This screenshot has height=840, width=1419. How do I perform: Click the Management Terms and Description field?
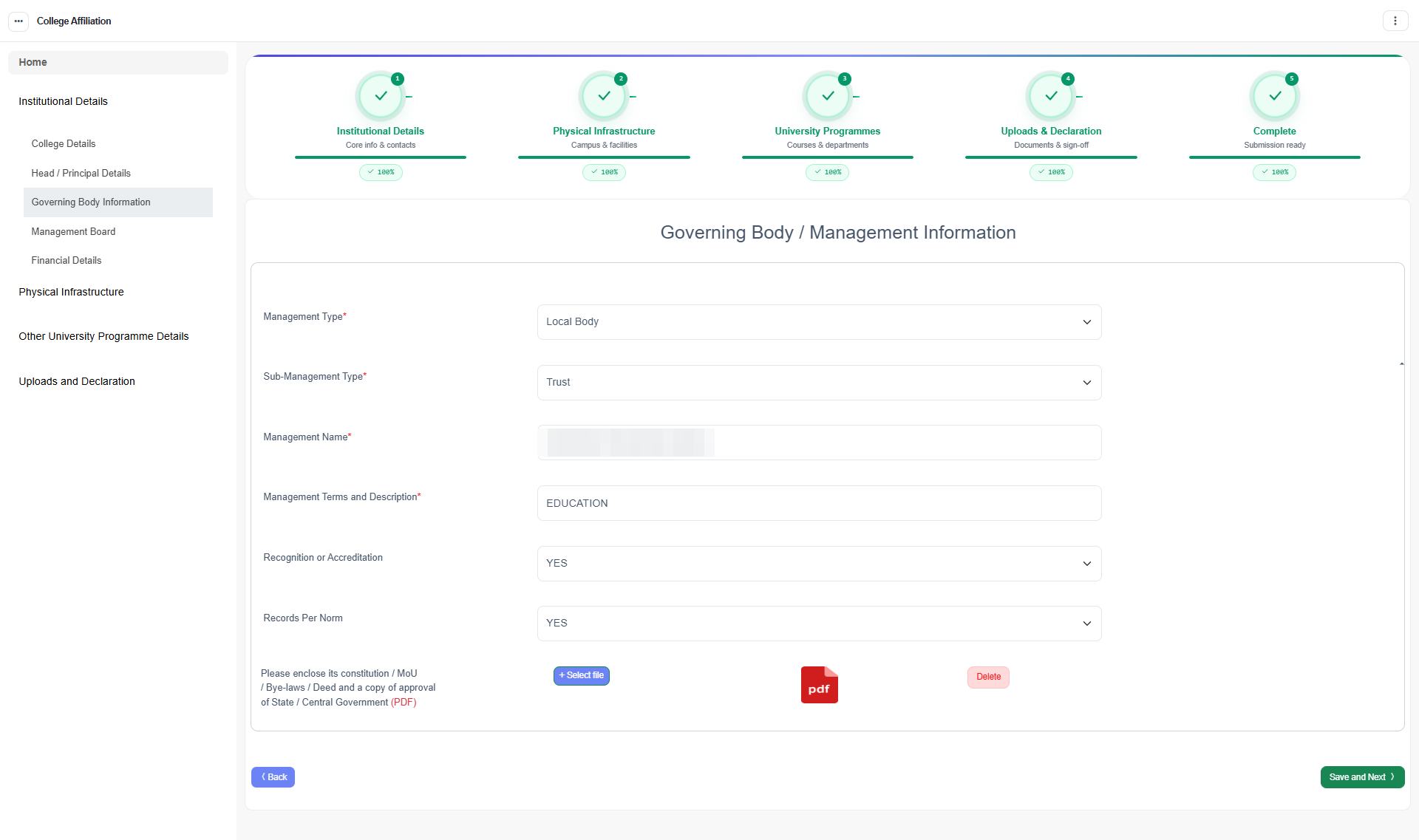[819, 503]
